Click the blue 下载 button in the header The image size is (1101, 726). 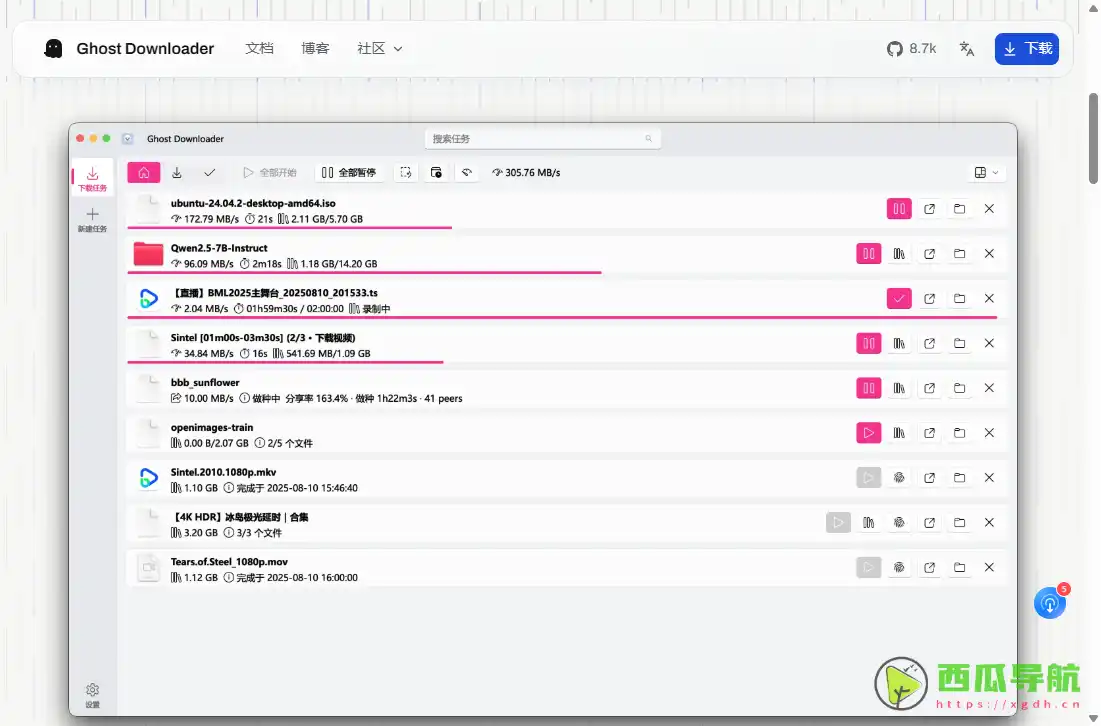point(1027,48)
